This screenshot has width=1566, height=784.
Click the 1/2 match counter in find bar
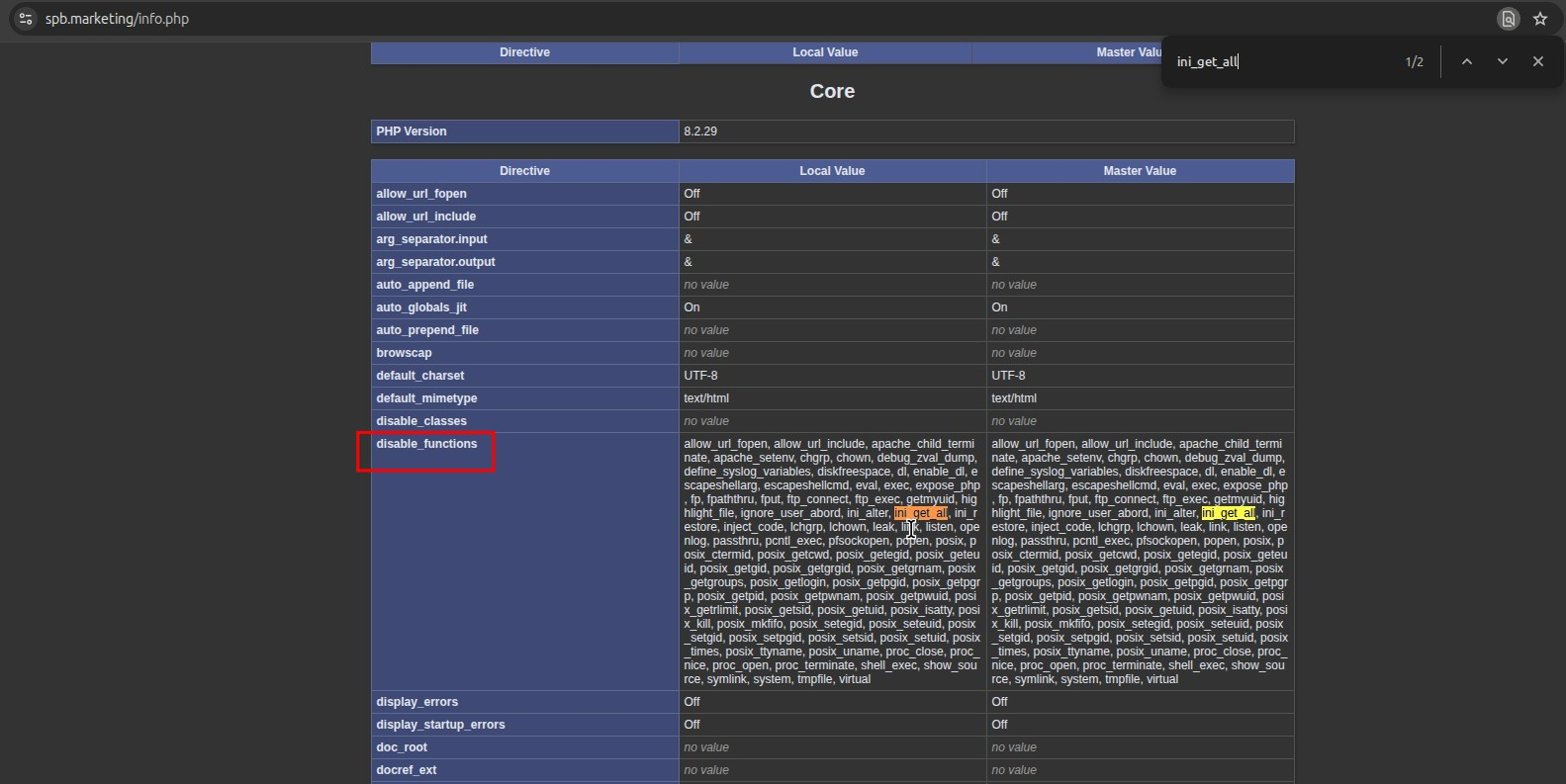pos(1414,61)
